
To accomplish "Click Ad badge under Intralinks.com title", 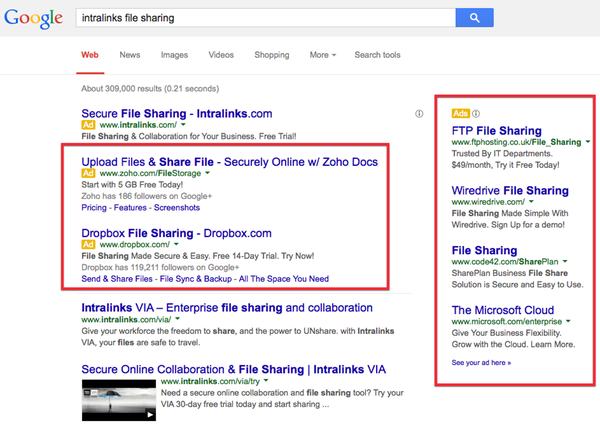I will pos(88,125).
